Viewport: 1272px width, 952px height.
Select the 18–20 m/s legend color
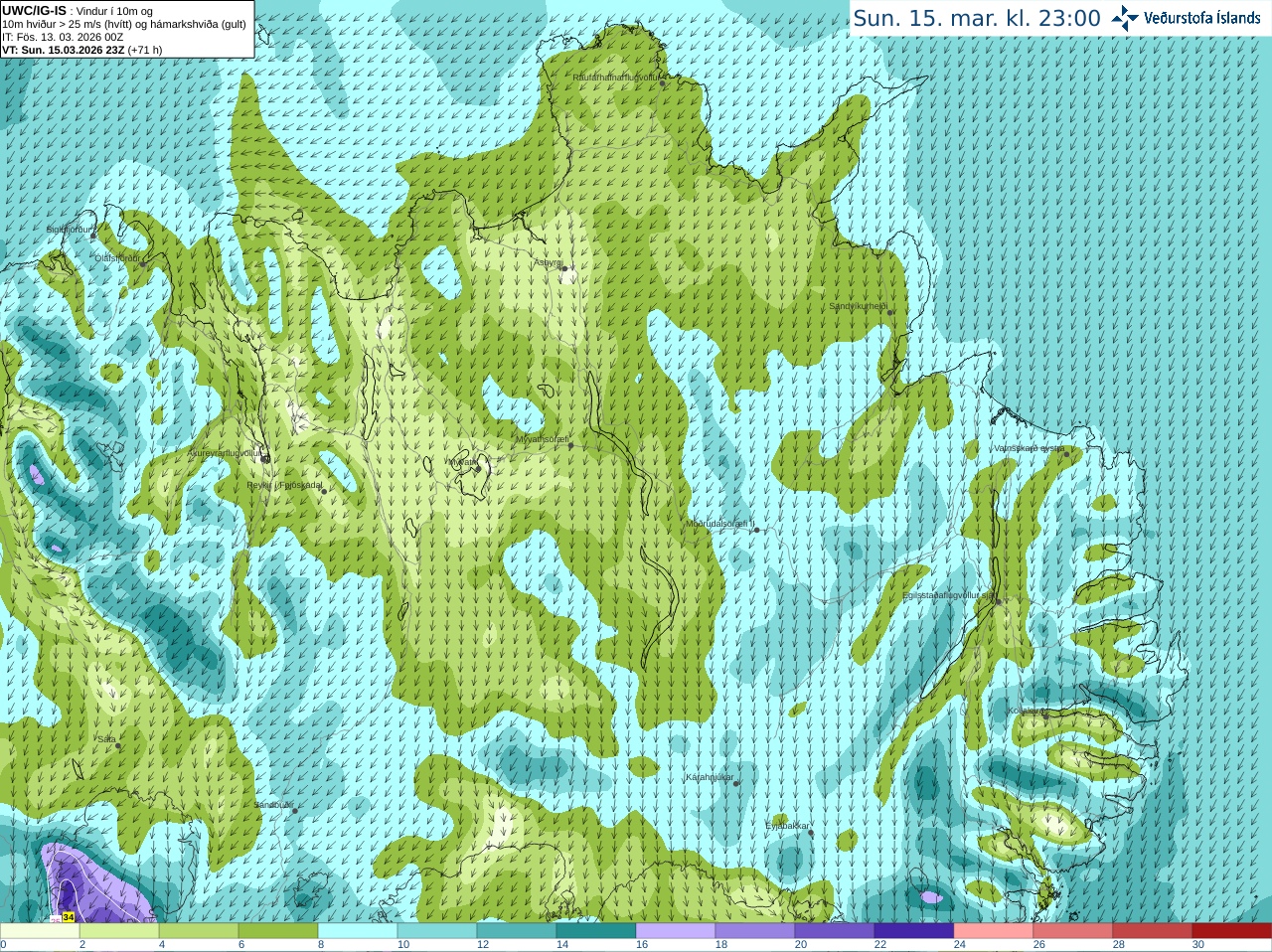(755, 931)
